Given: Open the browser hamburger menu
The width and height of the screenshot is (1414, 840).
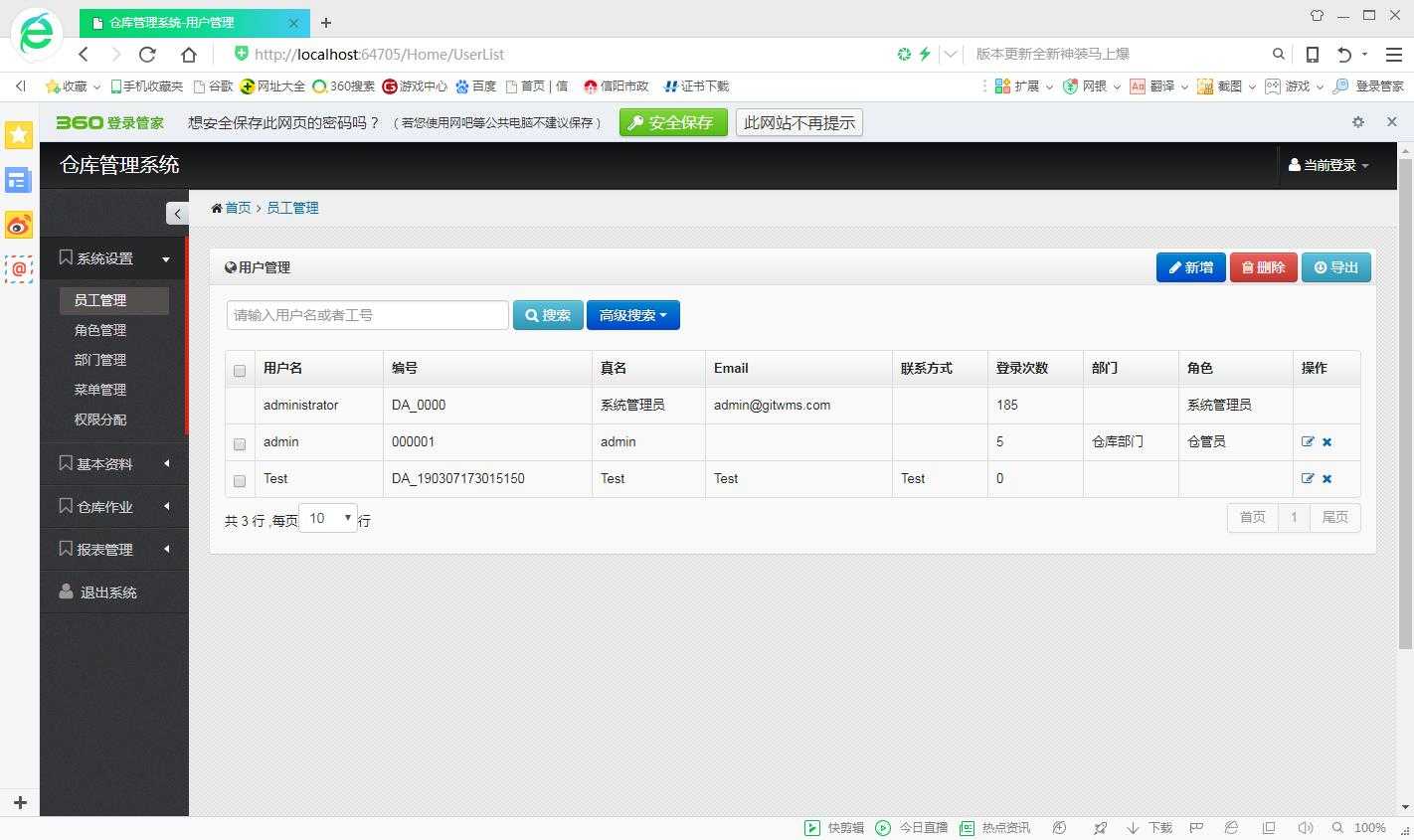Looking at the screenshot, I should 1394,54.
